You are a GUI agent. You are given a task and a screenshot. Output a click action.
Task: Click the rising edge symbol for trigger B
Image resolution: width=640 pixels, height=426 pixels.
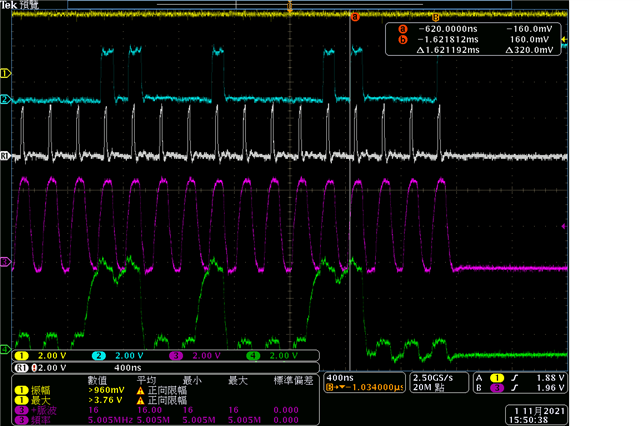pos(515,388)
